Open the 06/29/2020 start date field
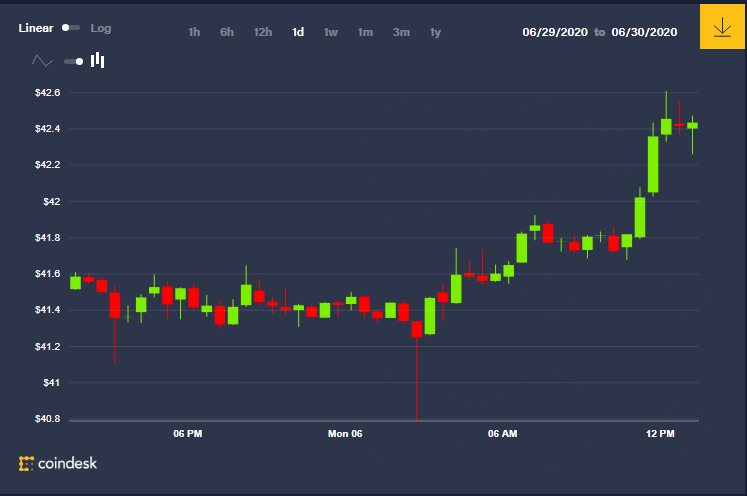Screen dimensions: 747x496 [555, 32]
